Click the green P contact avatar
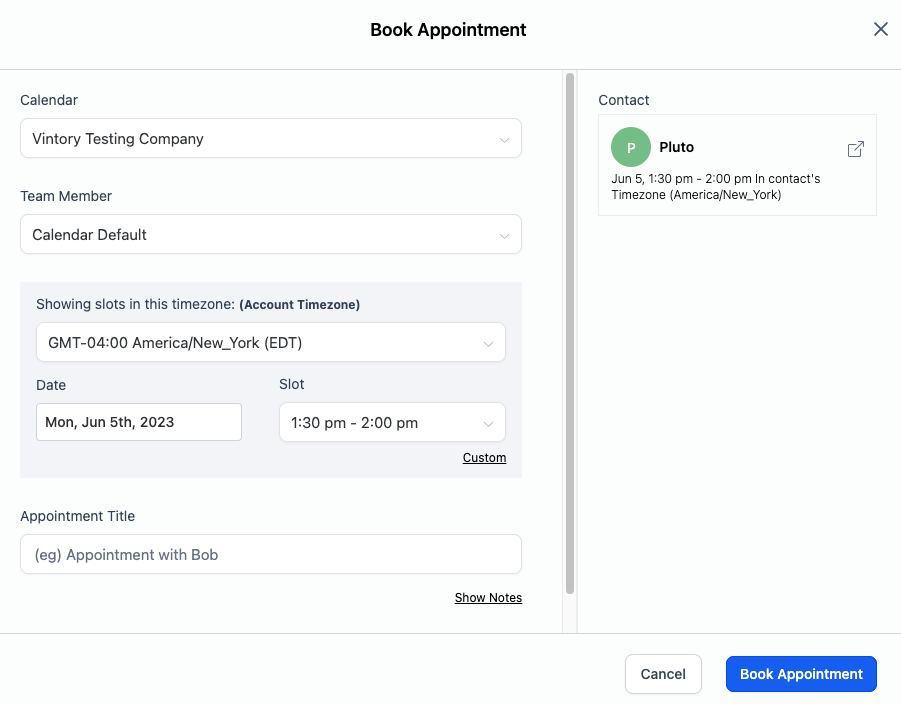Image resolution: width=901 pixels, height=704 pixels. 630,147
